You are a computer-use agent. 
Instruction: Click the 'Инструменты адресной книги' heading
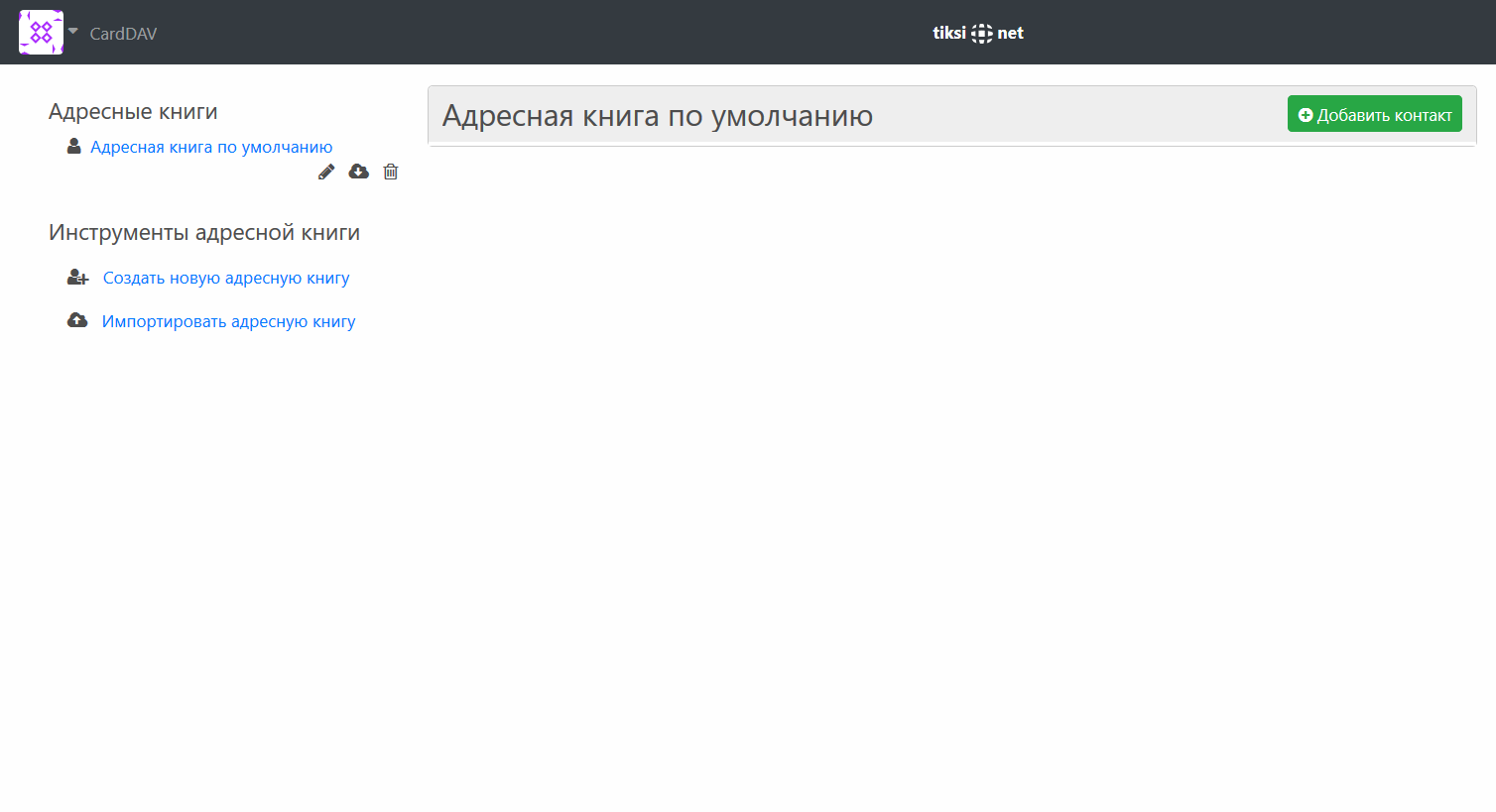click(x=204, y=233)
